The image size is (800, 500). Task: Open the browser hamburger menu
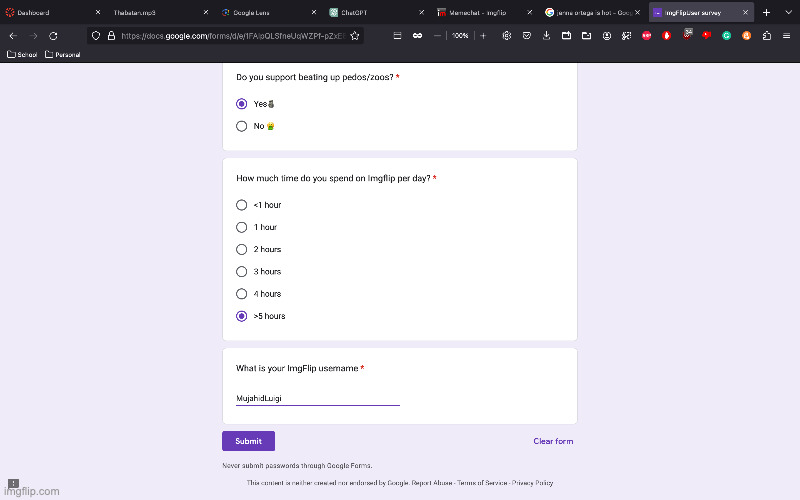[x=786, y=35]
